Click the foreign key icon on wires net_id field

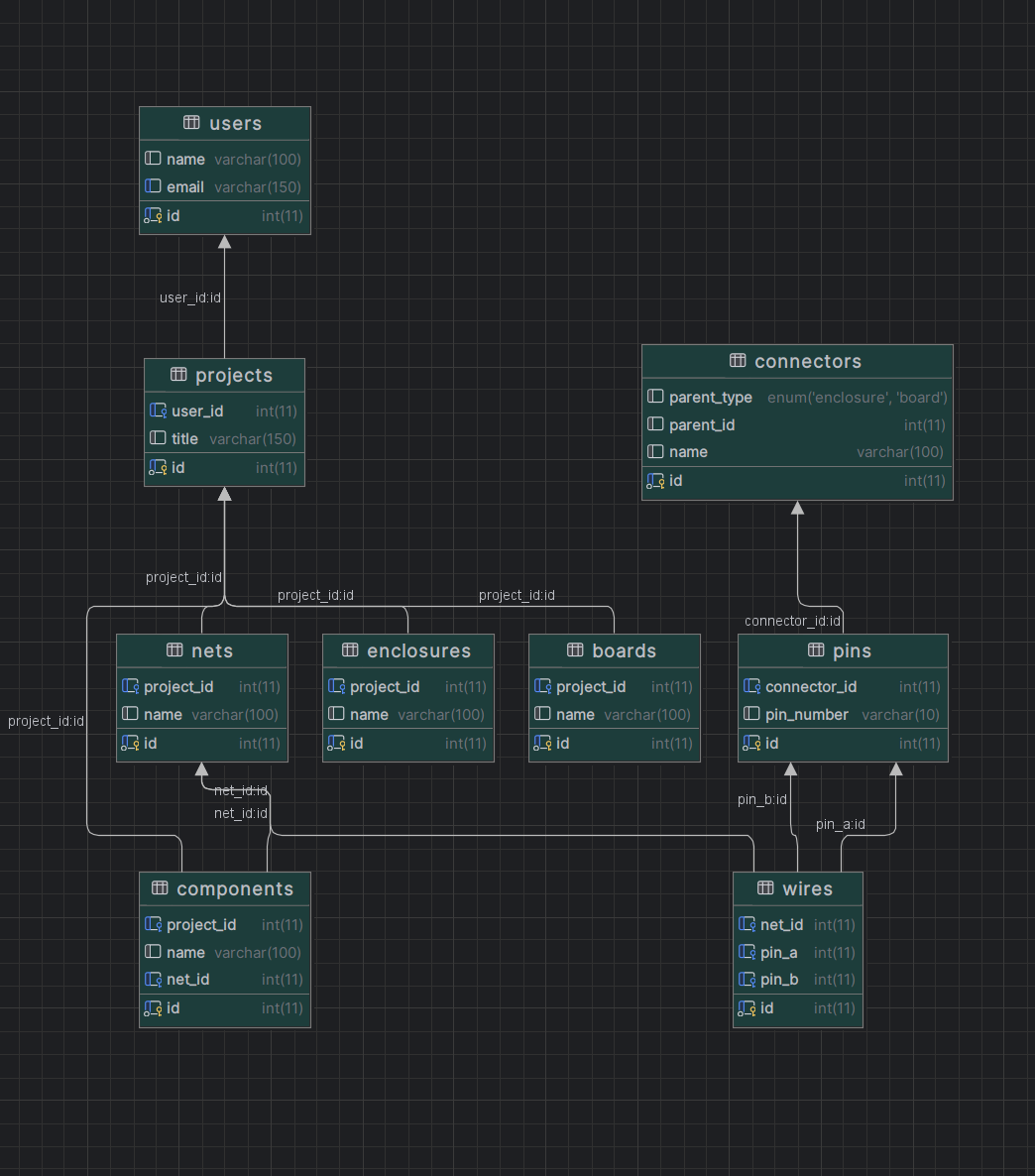tap(746, 924)
